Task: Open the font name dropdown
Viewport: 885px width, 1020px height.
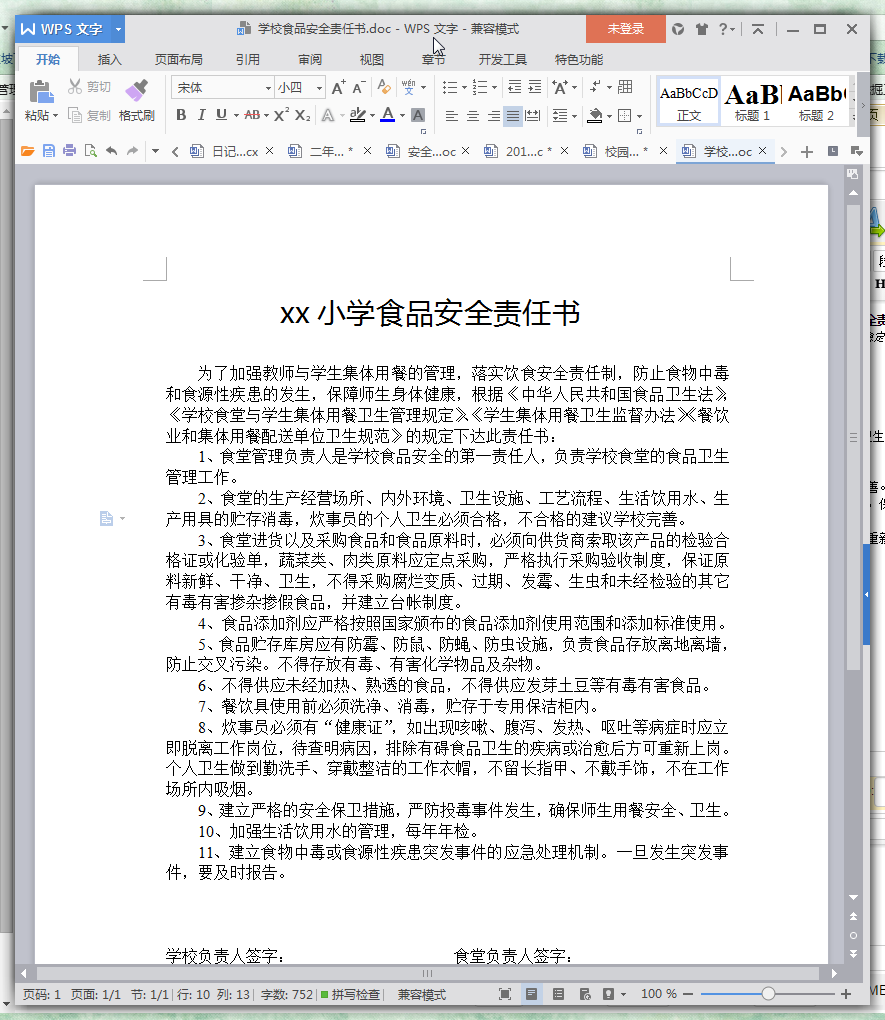Action: click(267, 88)
